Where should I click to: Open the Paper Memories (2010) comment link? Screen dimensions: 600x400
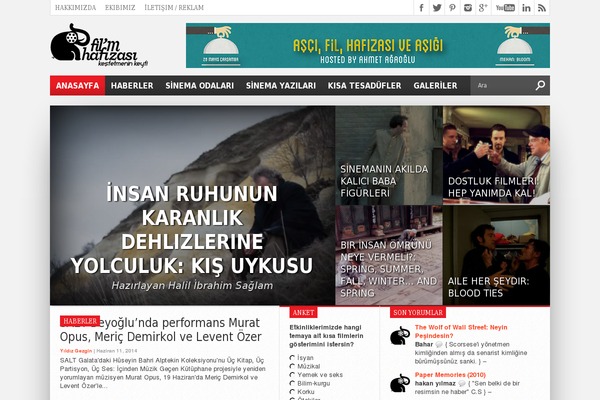click(x=450, y=375)
